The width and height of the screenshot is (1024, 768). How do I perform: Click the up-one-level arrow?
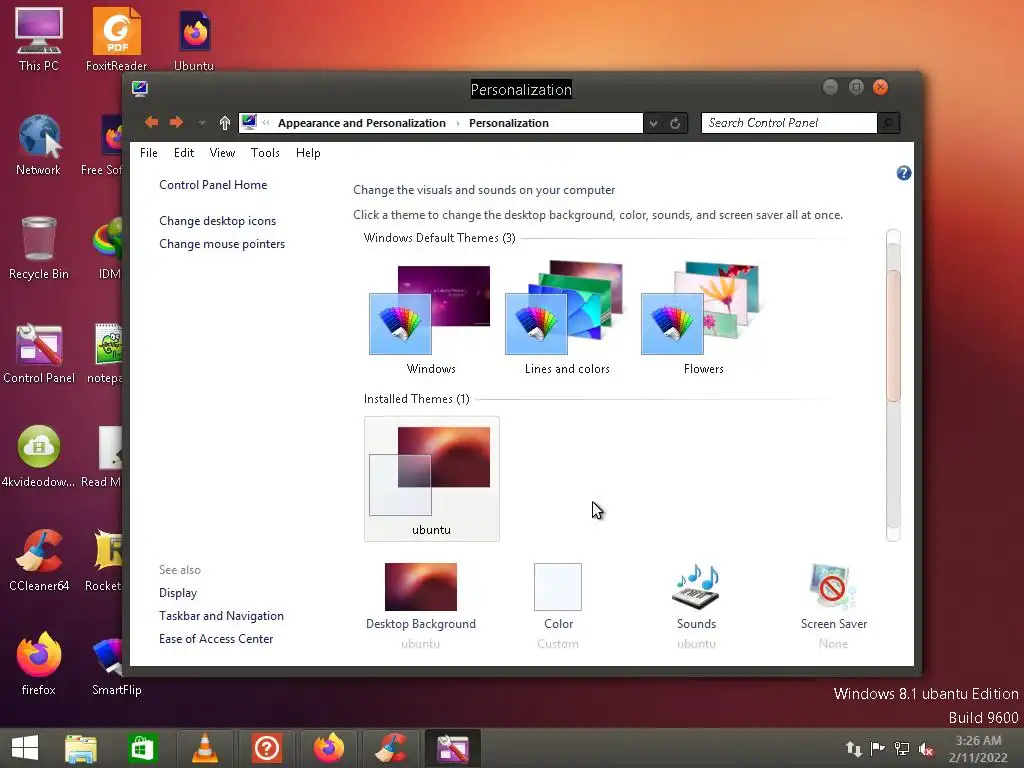pos(225,123)
